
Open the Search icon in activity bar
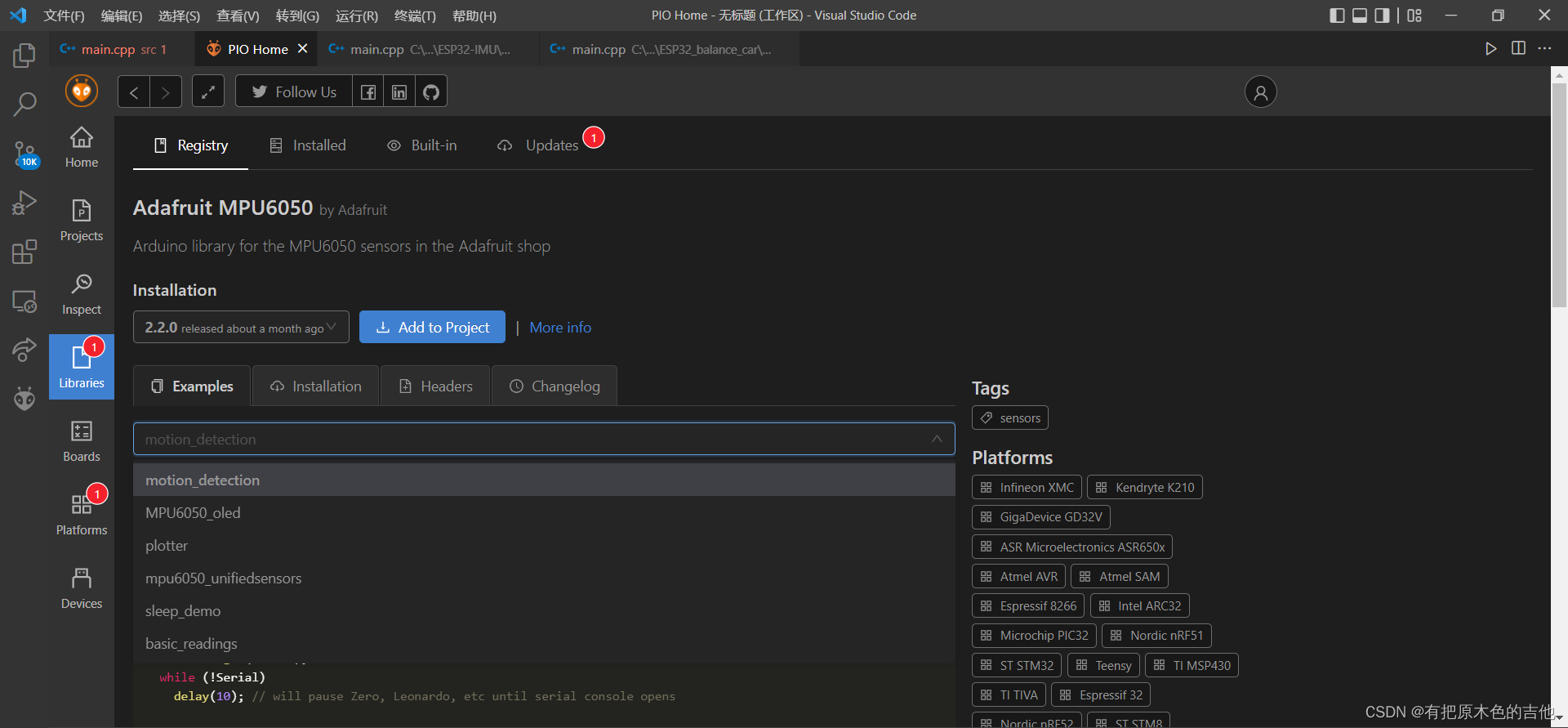[24, 104]
